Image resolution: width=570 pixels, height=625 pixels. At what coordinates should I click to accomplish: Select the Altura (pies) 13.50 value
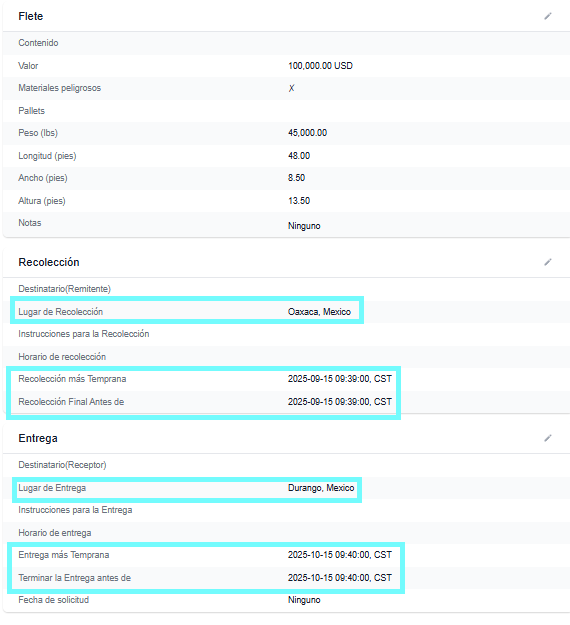click(x=299, y=200)
